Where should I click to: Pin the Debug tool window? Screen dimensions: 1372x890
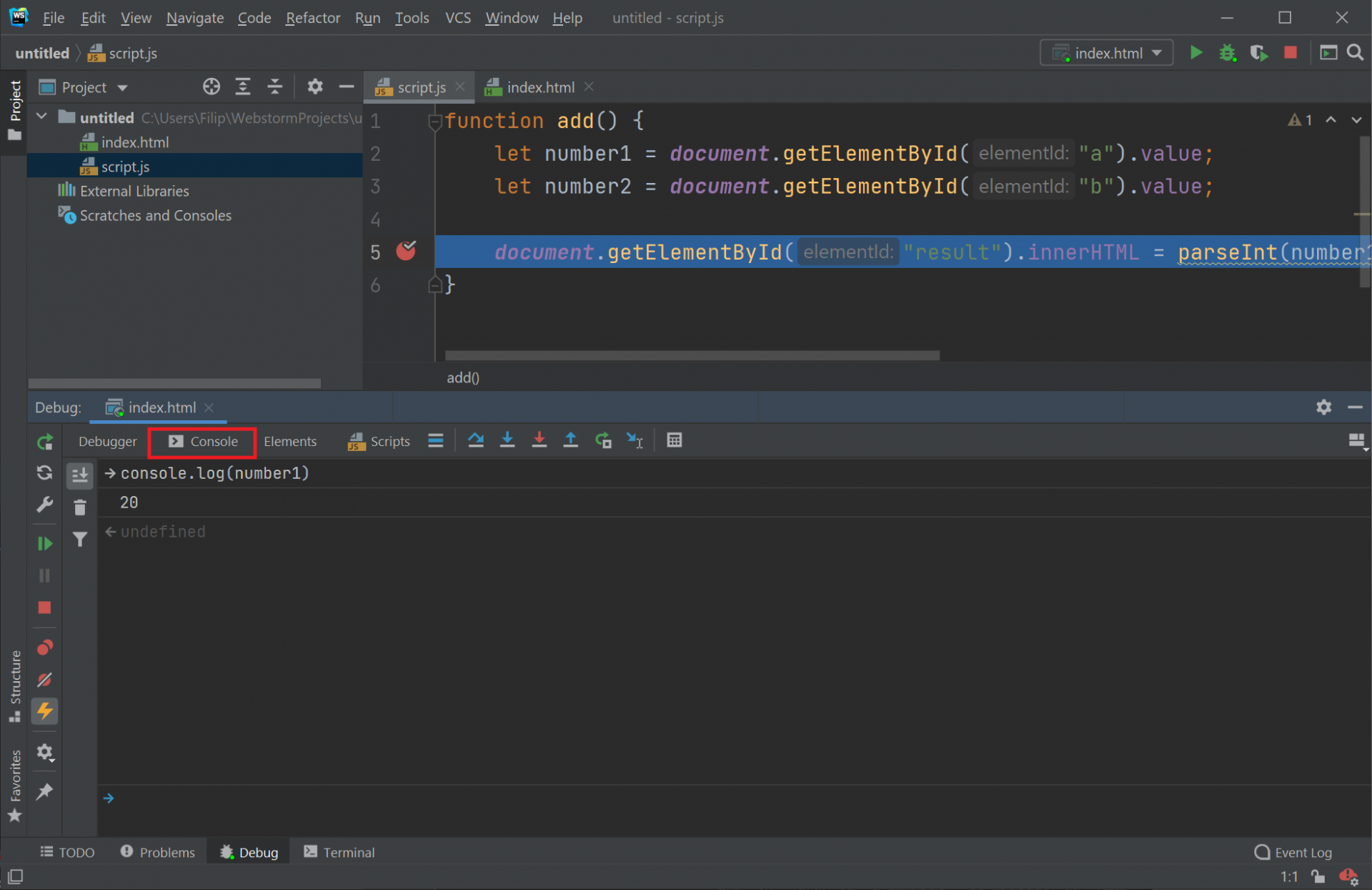pos(44,792)
